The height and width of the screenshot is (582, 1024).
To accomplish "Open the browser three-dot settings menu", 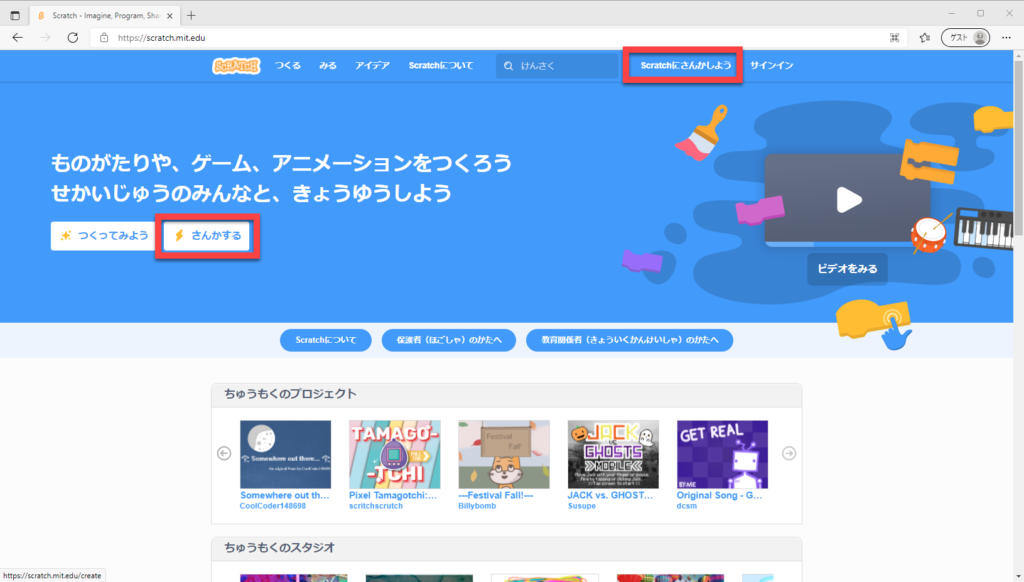I will click(x=1006, y=37).
